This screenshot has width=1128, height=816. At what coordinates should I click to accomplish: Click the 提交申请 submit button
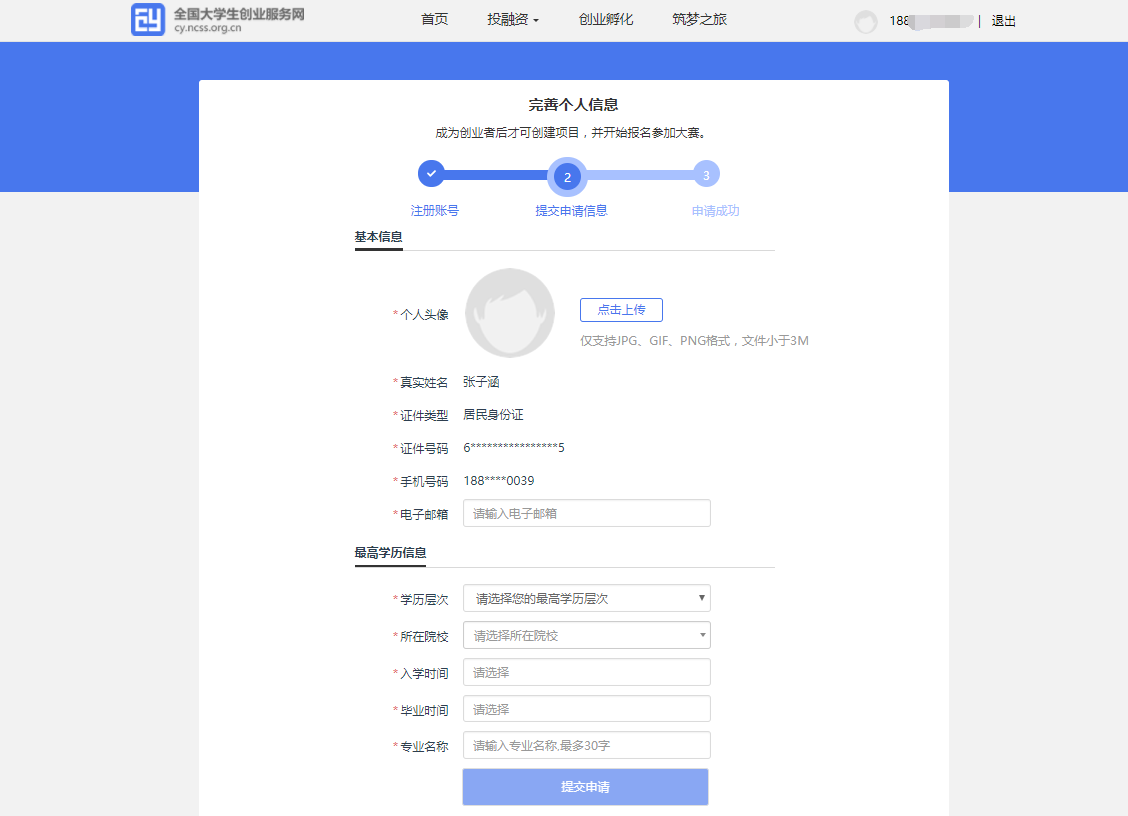pos(585,787)
